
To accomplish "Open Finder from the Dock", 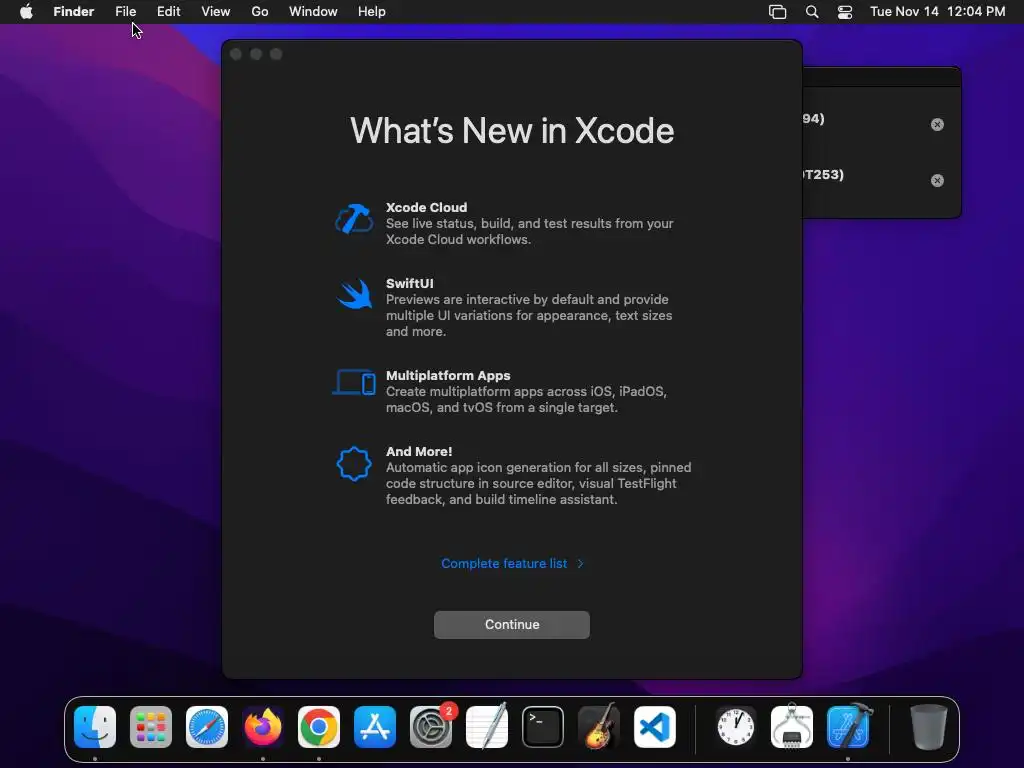I will click(95, 727).
